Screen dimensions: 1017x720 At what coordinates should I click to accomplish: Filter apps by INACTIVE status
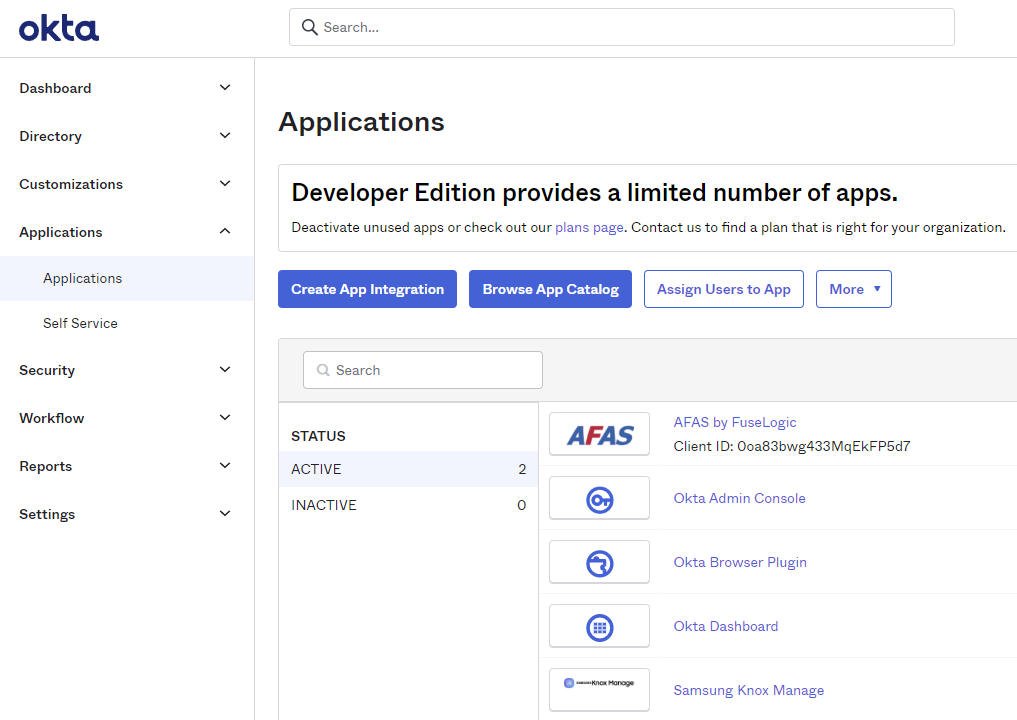click(x=409, y=505)
